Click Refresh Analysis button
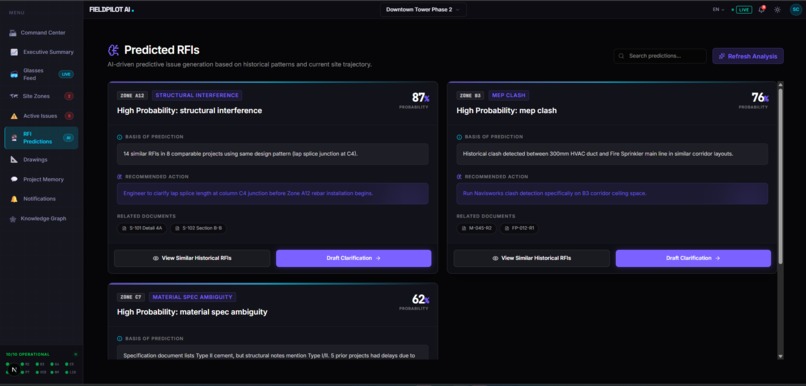 [x=748, y=56]
